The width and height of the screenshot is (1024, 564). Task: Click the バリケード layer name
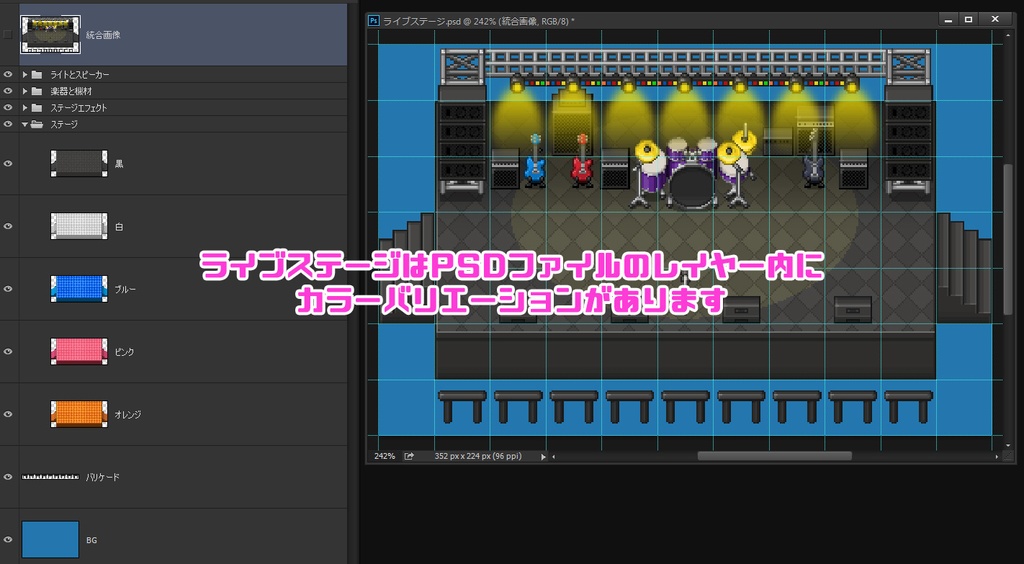pyautogui.click(x=103, y=477)
